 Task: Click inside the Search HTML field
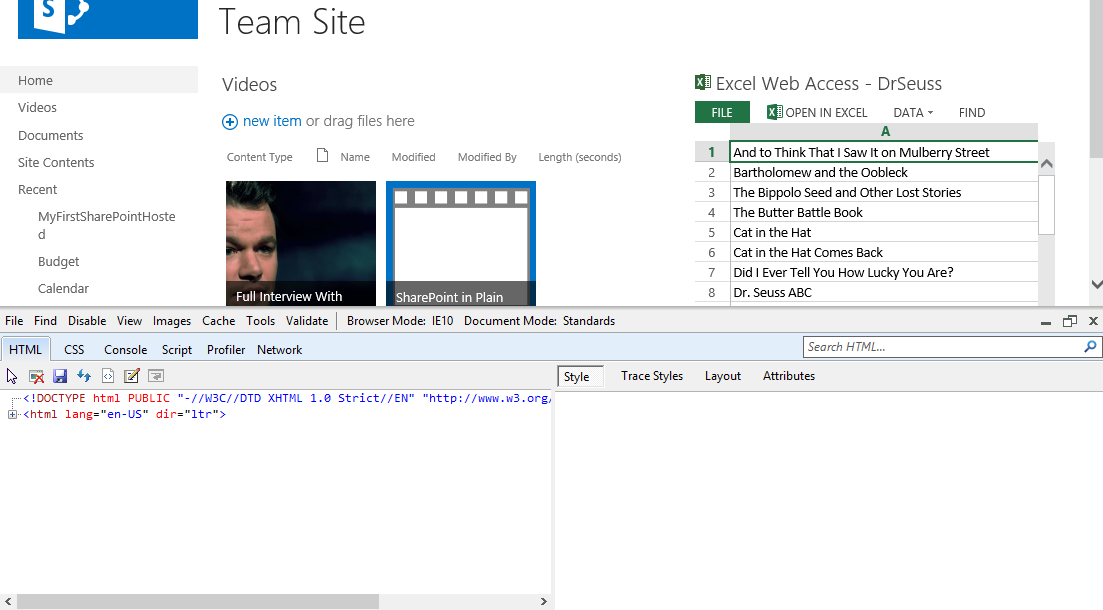pos(940,347)
